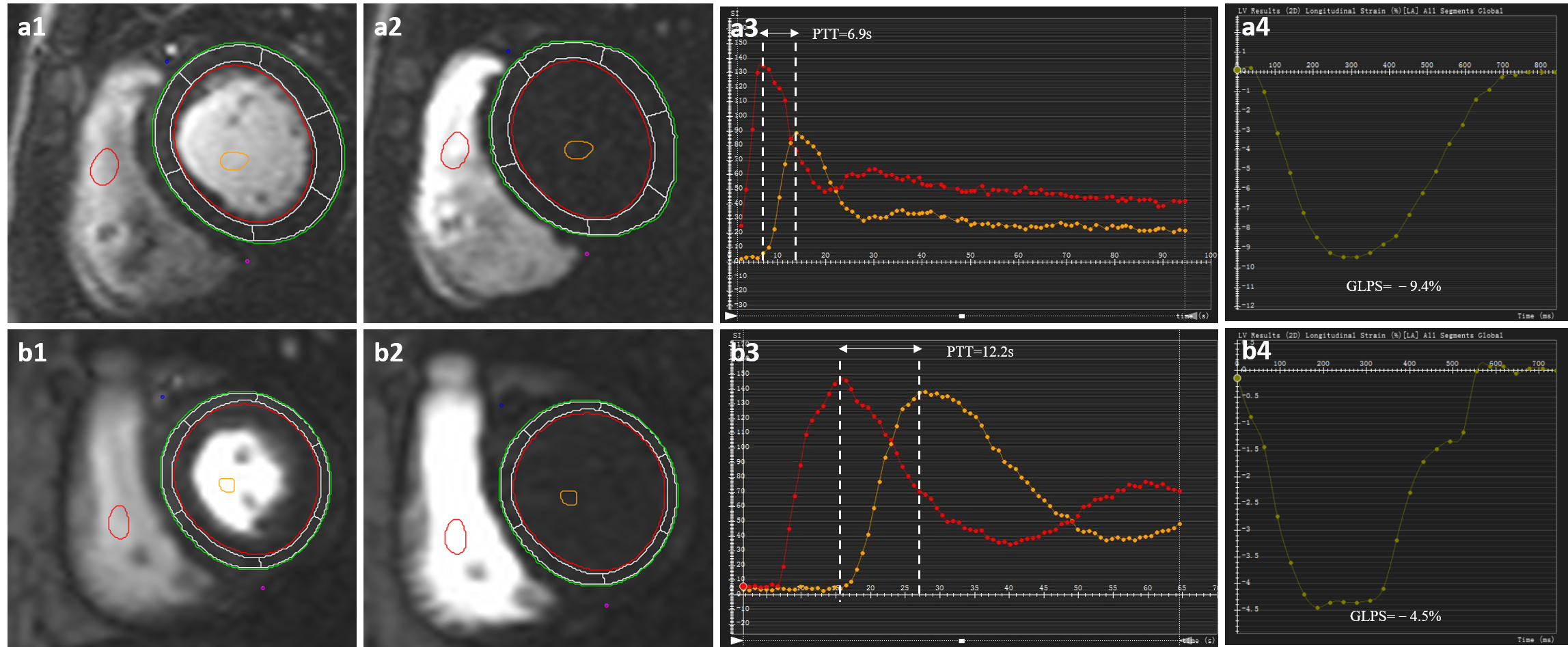Select orange blood pool ROI in image a1

(x=234, y=161)
